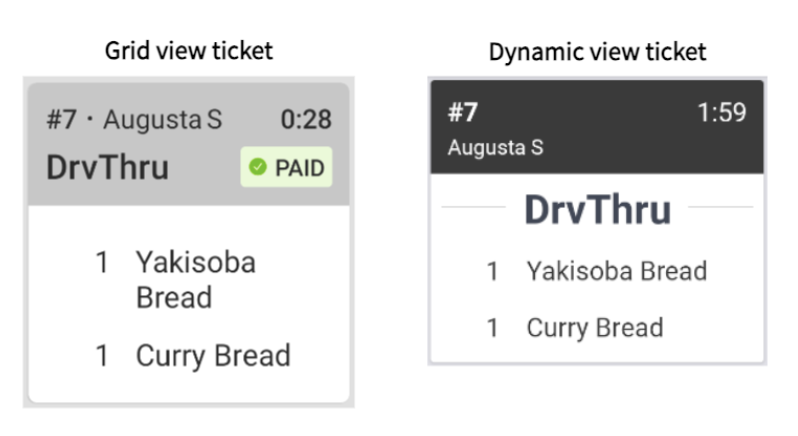This screenshot has width=798, height=436.
Task: Select the "Dynamic view ticket" heading
Action: click(597, 52)
